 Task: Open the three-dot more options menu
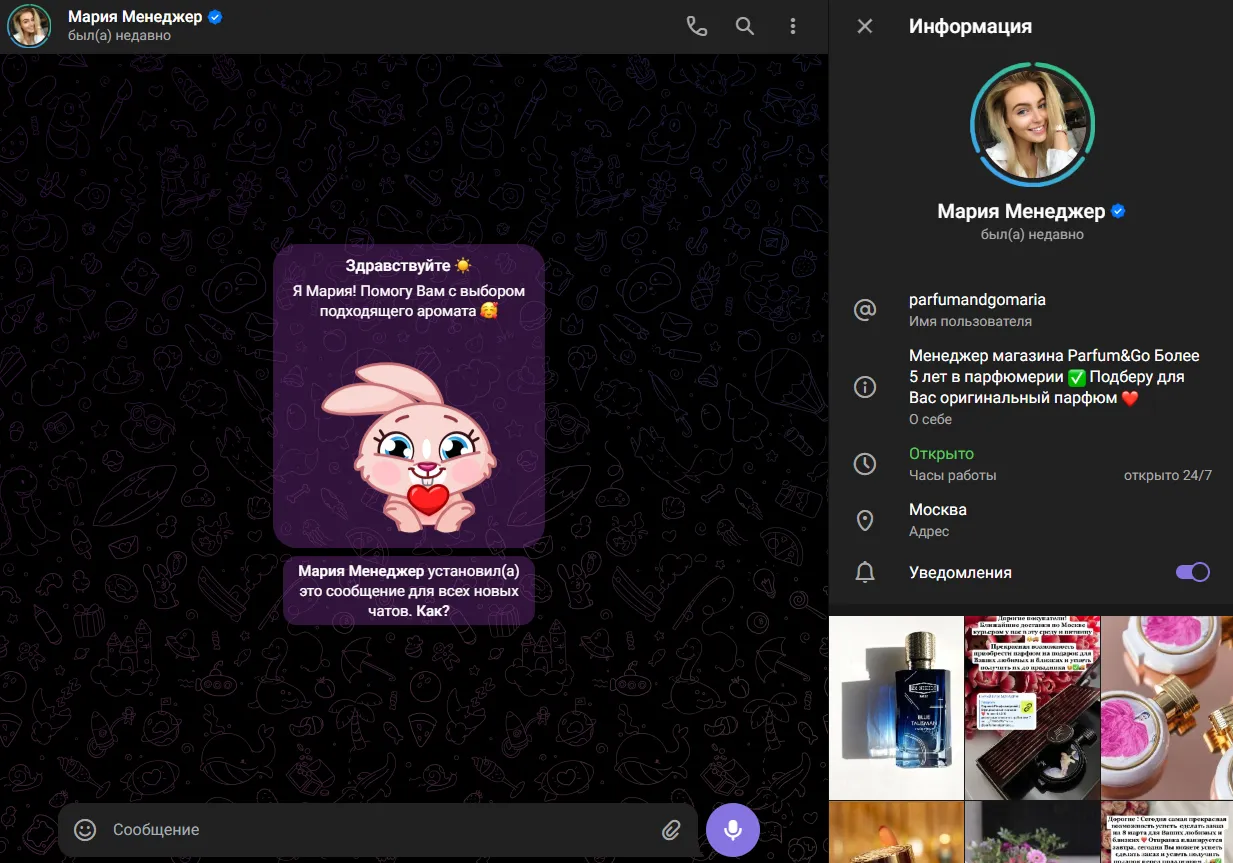793,27
